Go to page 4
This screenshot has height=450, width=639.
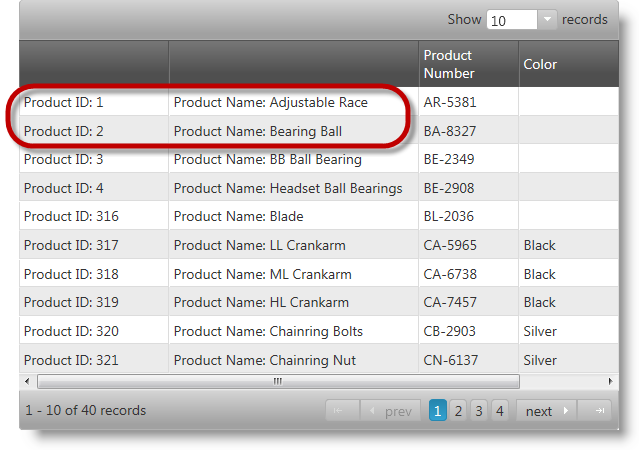point(500,411)
